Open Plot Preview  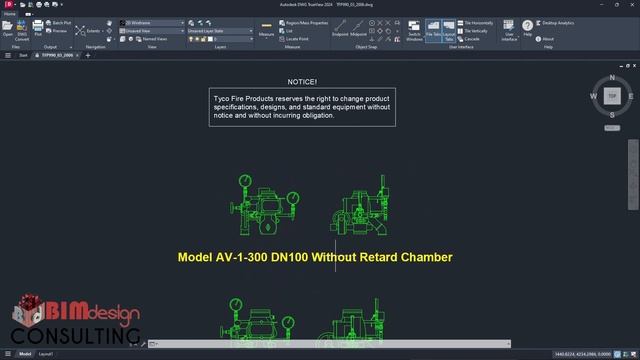56,31
